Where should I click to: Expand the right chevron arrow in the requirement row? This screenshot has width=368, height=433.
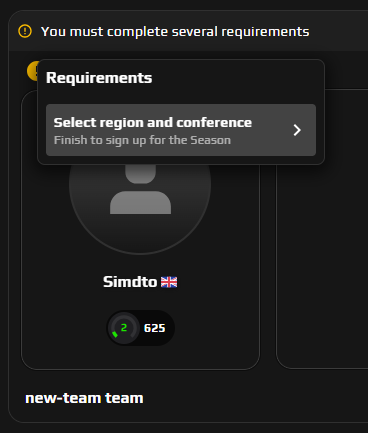pyautogui.click(x=297, y=130)
